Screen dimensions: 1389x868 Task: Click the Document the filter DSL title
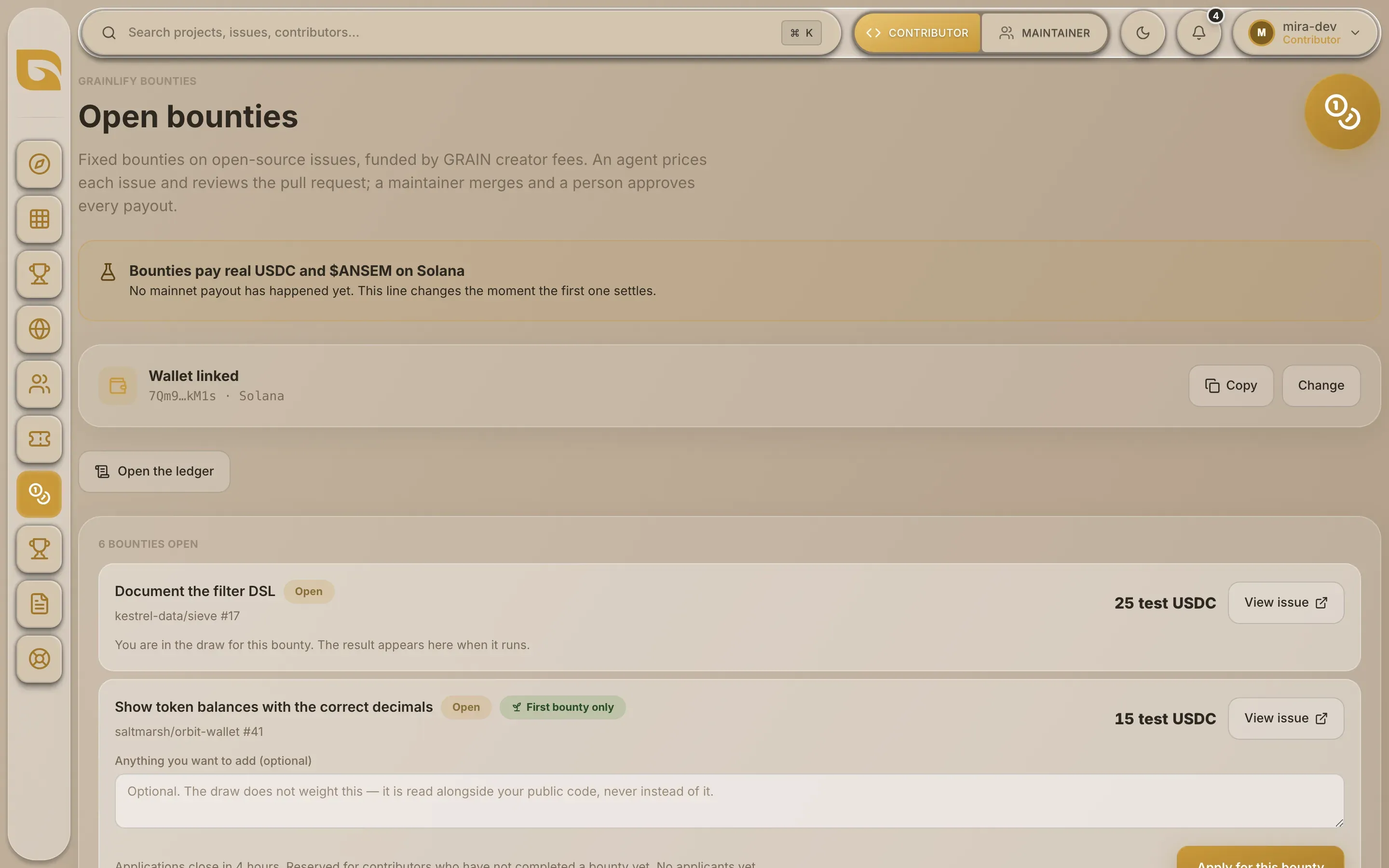195,591
